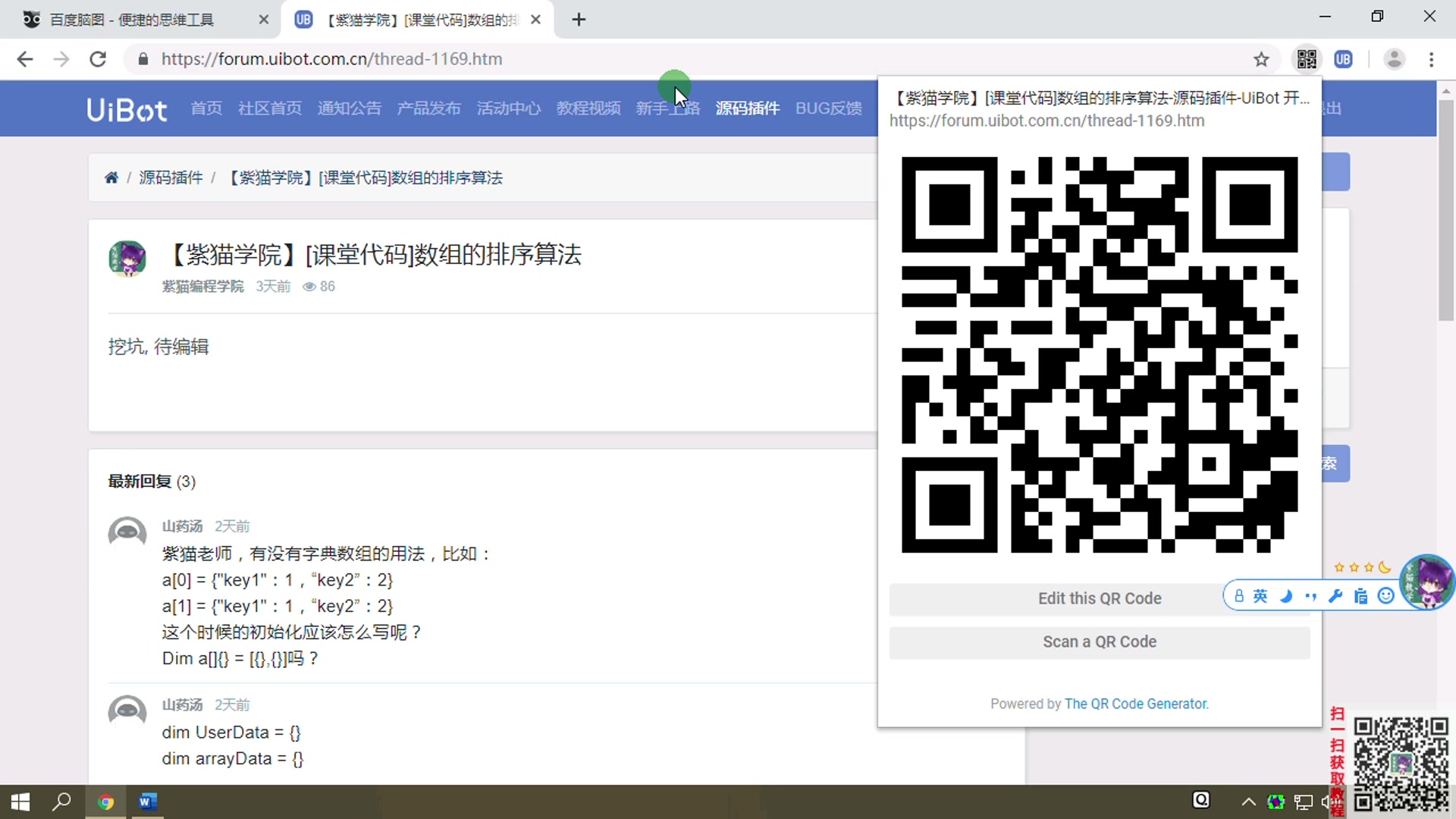Open Word from the taskbar
The image size is (1456, 819).
(x=147, y=802)
